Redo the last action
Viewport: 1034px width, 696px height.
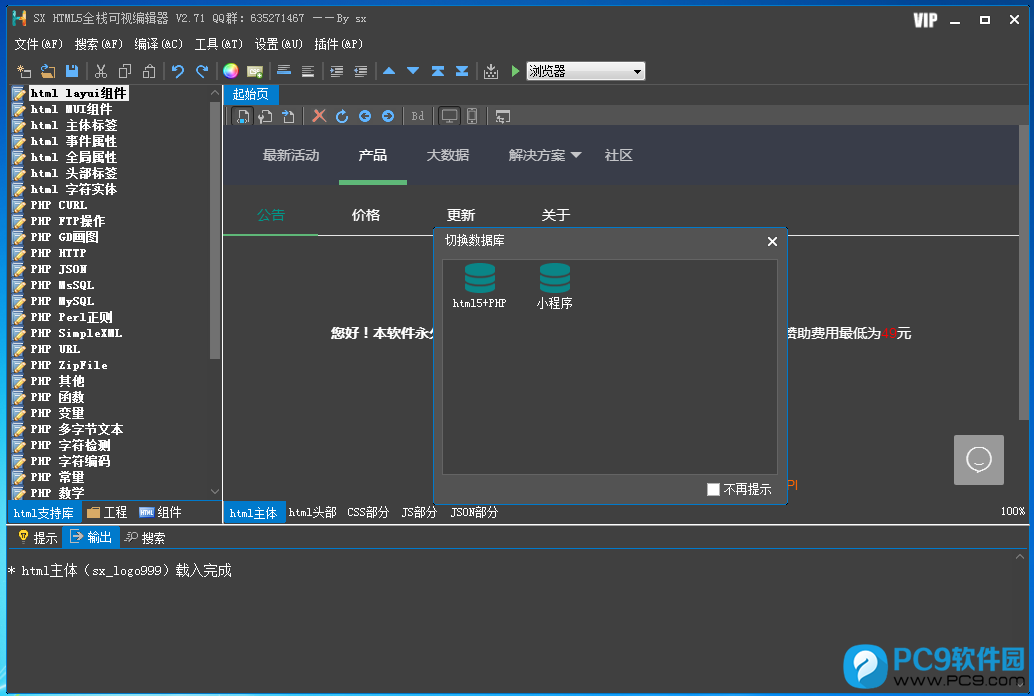pyautogui.click(x=202, y=71)
